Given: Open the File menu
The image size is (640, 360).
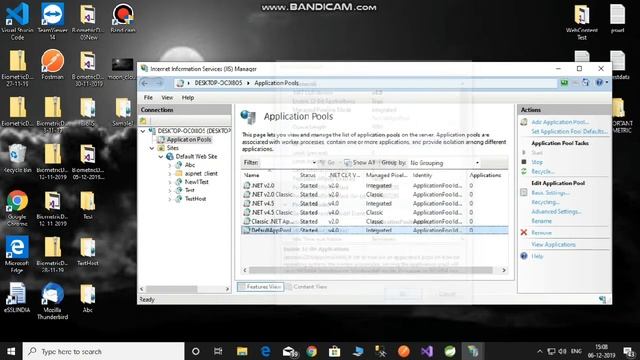Looking at the screenshot, I should (148, 98).
